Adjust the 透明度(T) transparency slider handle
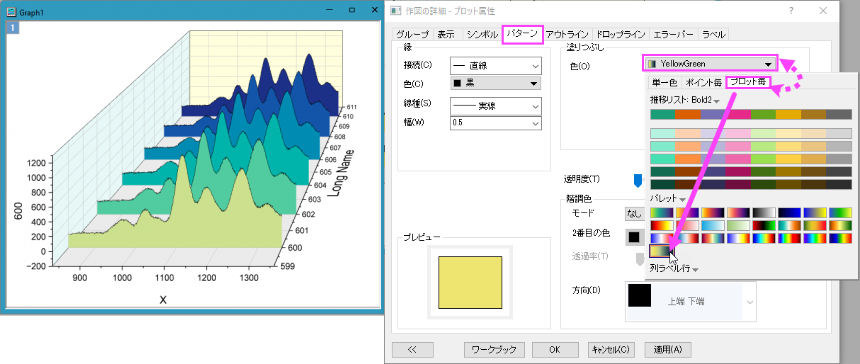This screenshot has height=364, width=860. coord(638,180)
